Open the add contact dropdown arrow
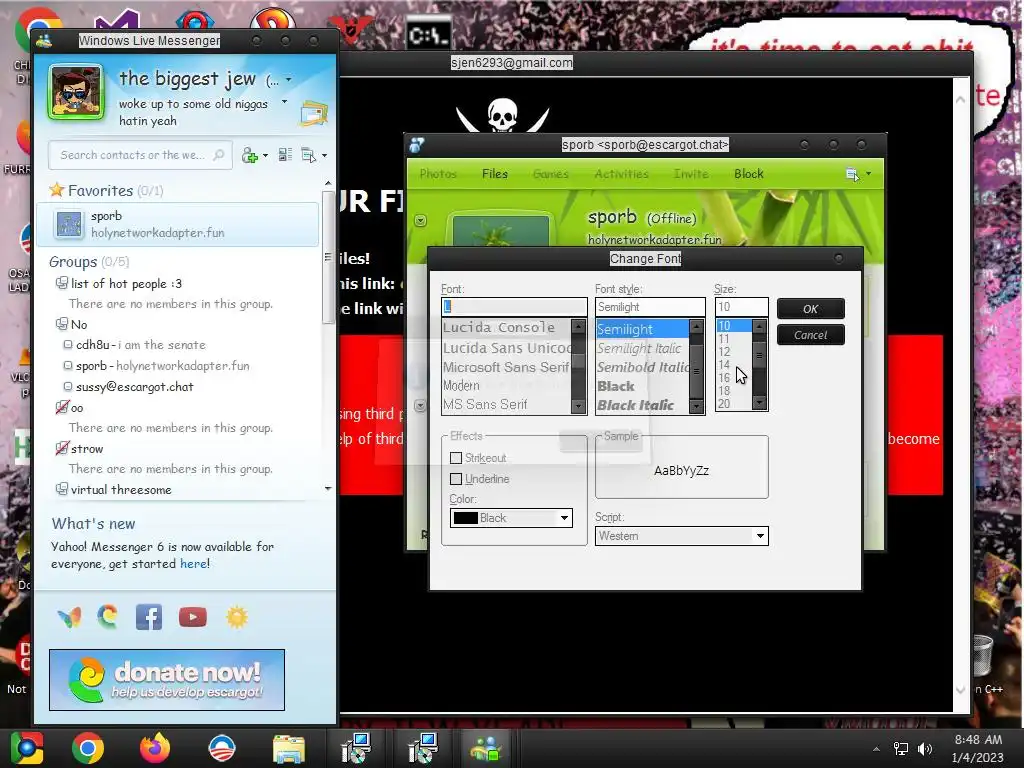The width and height of the screenshot is (1024, 768). [x=265, y=155]
